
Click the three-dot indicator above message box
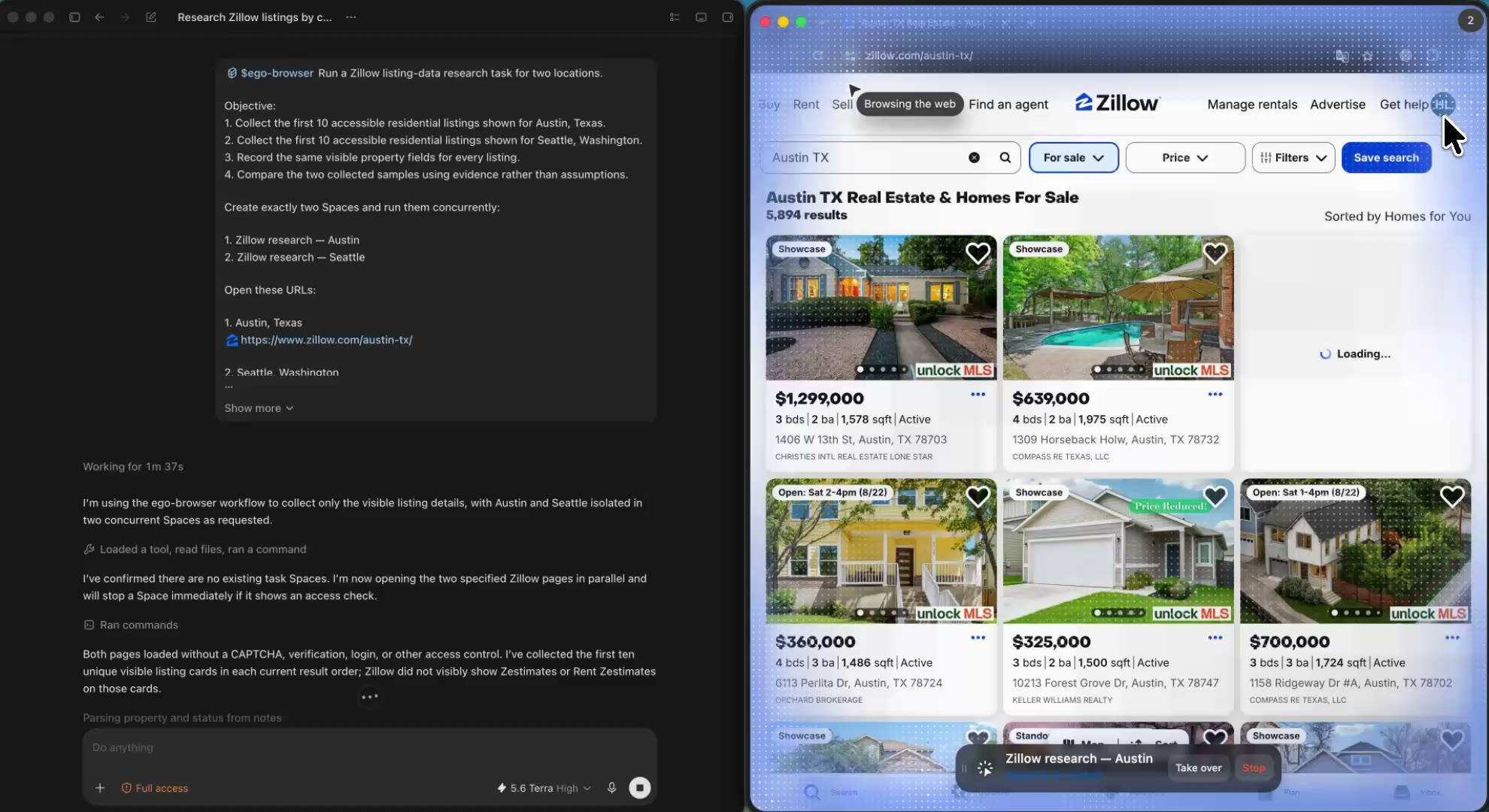click(x=370, y=697)
